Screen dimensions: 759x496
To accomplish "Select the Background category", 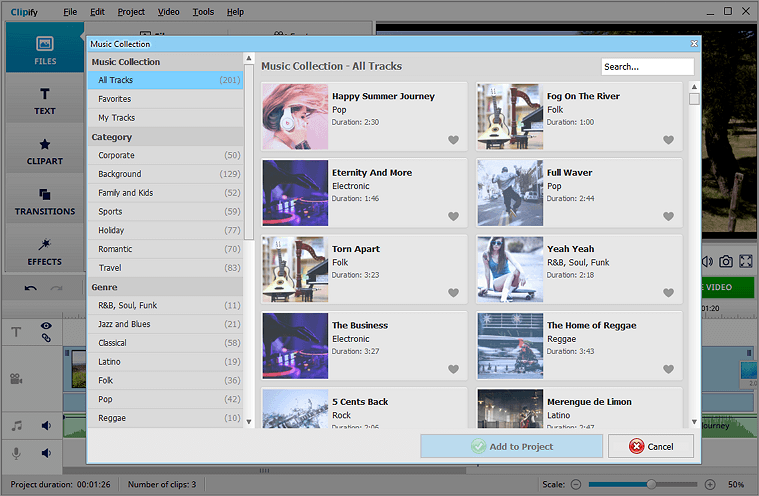I will pos(166,174).
